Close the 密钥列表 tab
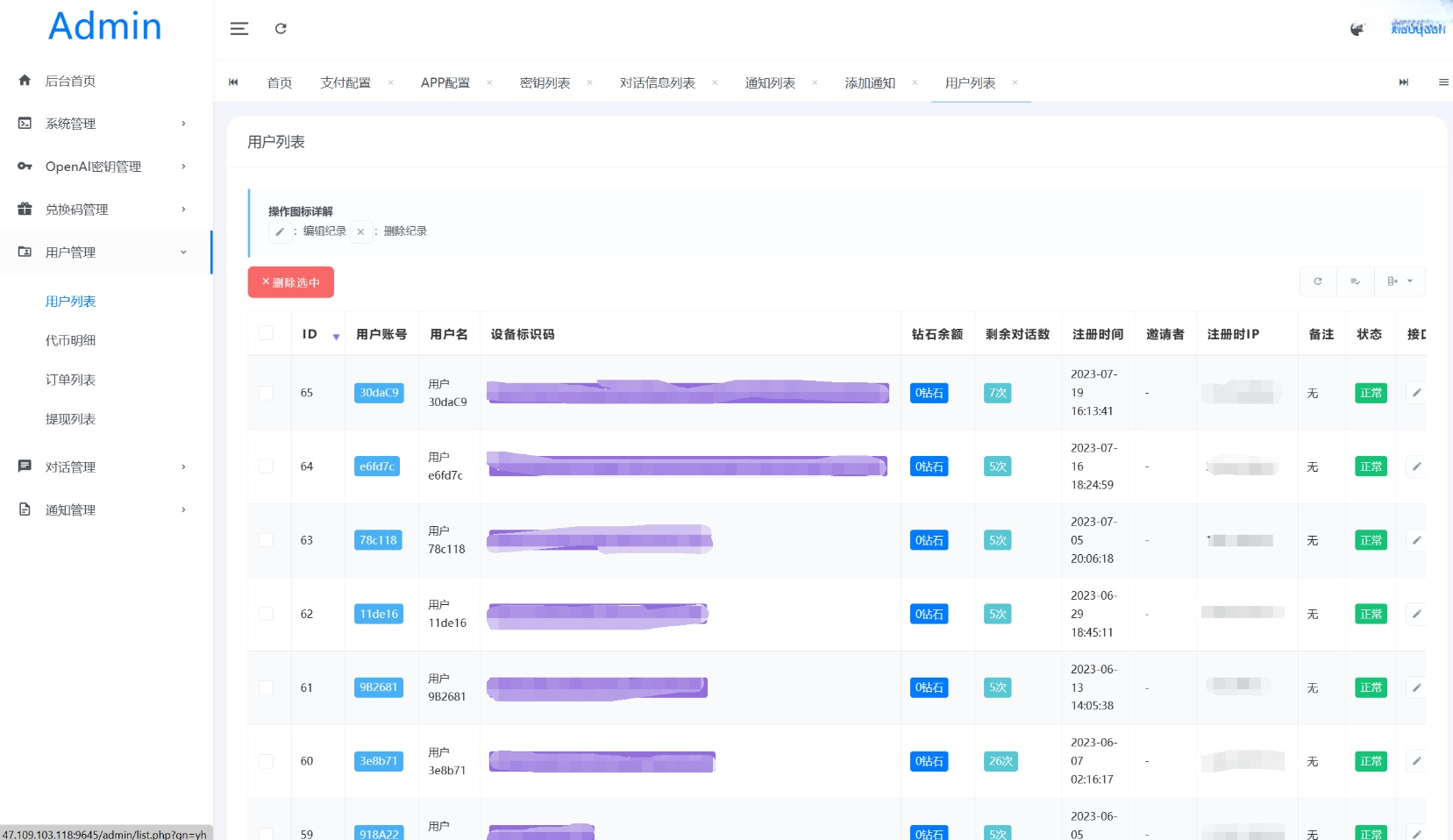The height and width of the screenshot is (840, 1453). tap(589, 82)
